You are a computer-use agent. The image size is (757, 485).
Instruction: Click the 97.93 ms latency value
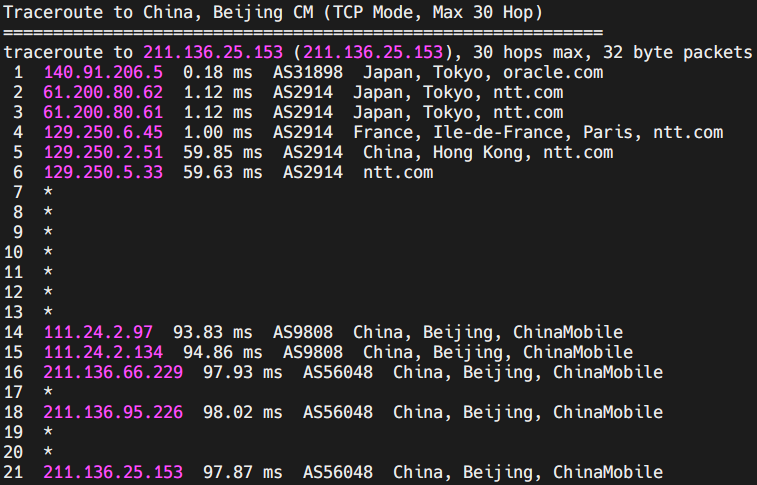click(x=243, y=372)
